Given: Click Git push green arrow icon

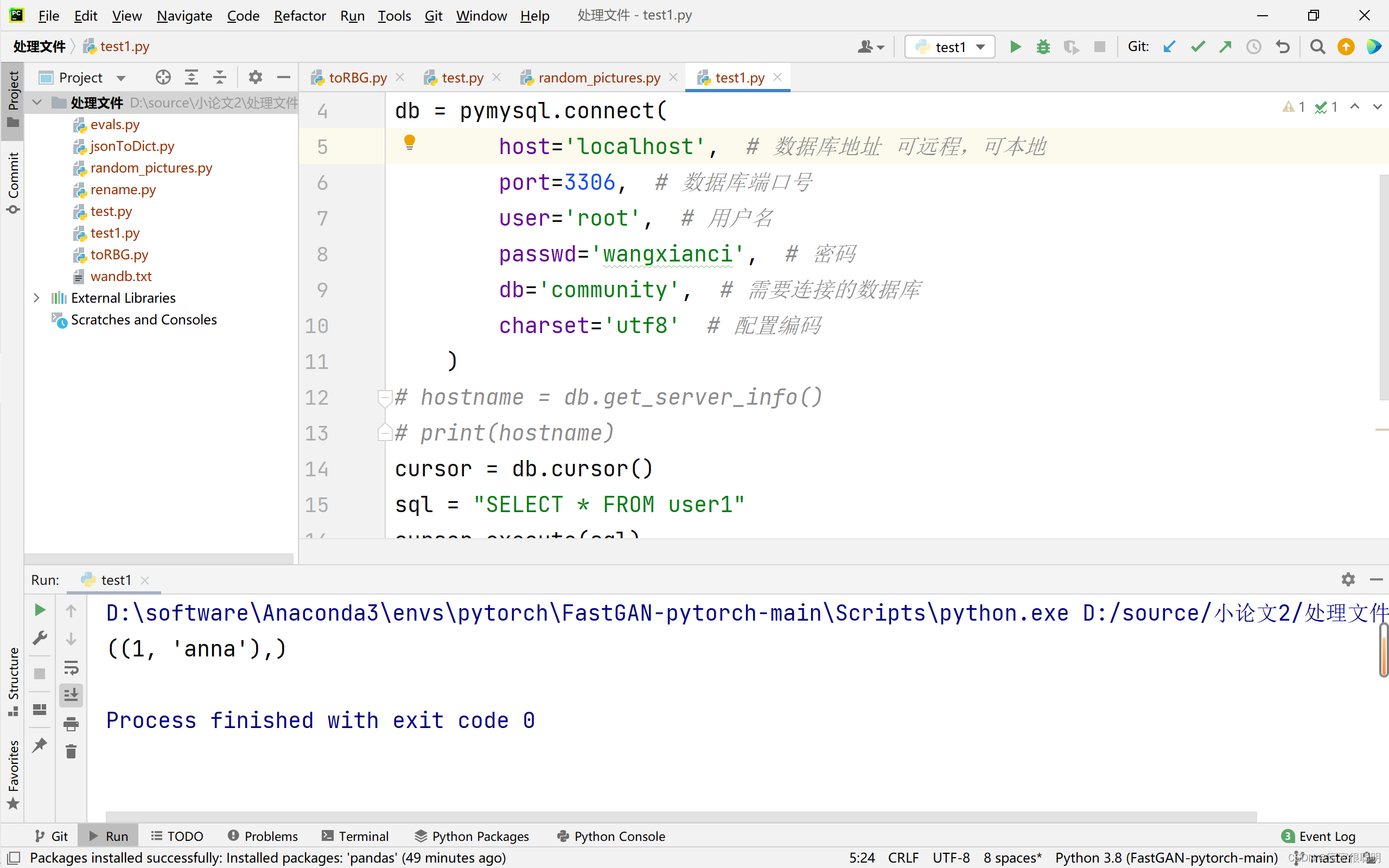Looking at the screenshot, I should pos(1226,47).
